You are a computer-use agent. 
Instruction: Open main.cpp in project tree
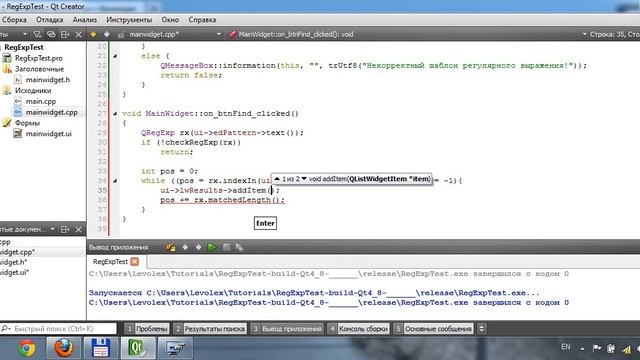[41, 101]
